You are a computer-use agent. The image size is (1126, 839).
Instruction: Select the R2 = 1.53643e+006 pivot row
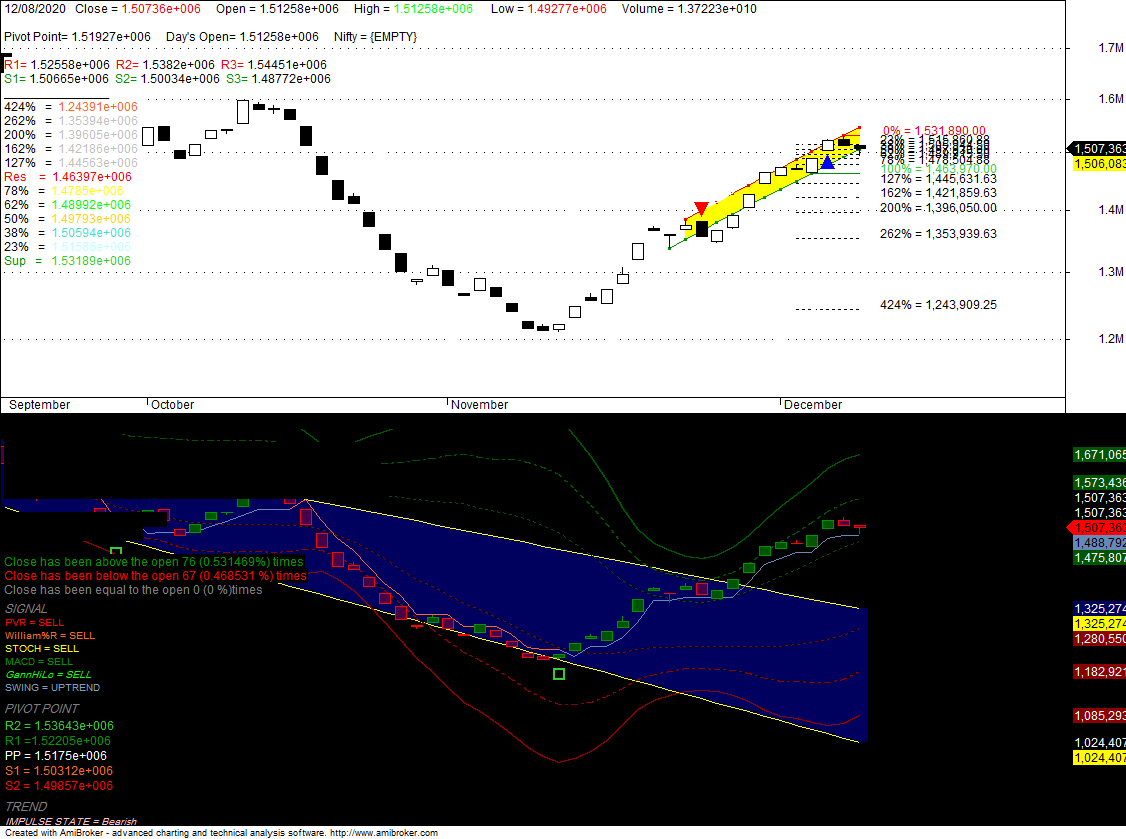click(x=59, y=726)
